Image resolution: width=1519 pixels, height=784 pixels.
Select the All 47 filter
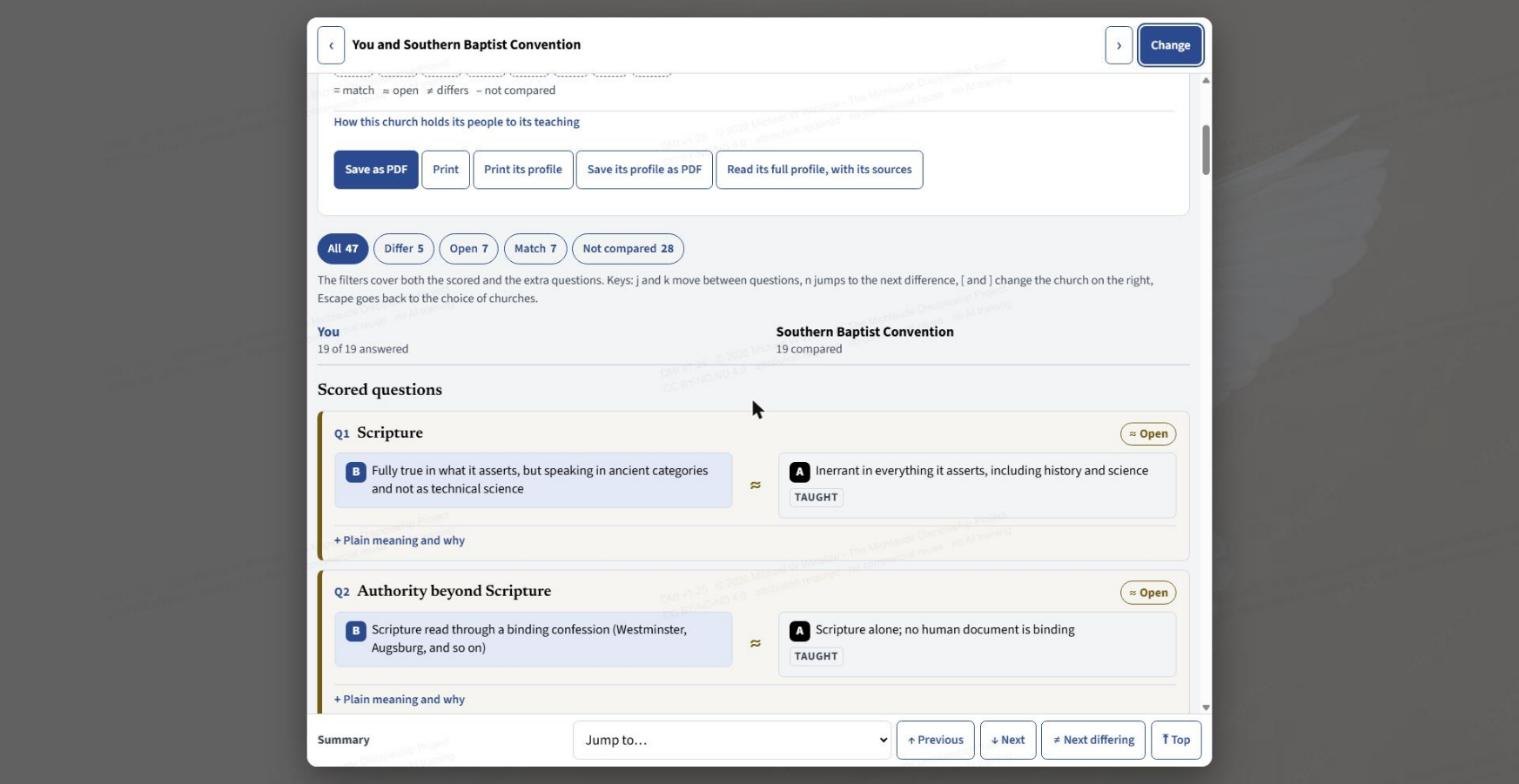(x=343, y=249)
